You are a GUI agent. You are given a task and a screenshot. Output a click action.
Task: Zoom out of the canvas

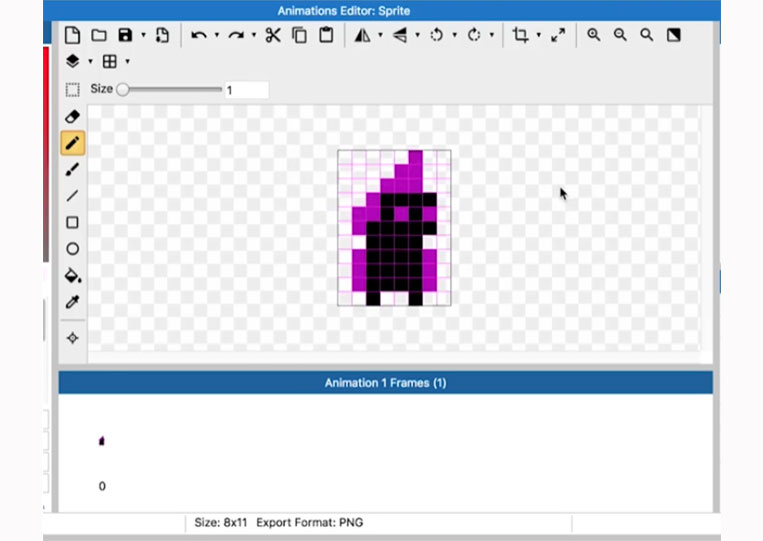[620, 35]
